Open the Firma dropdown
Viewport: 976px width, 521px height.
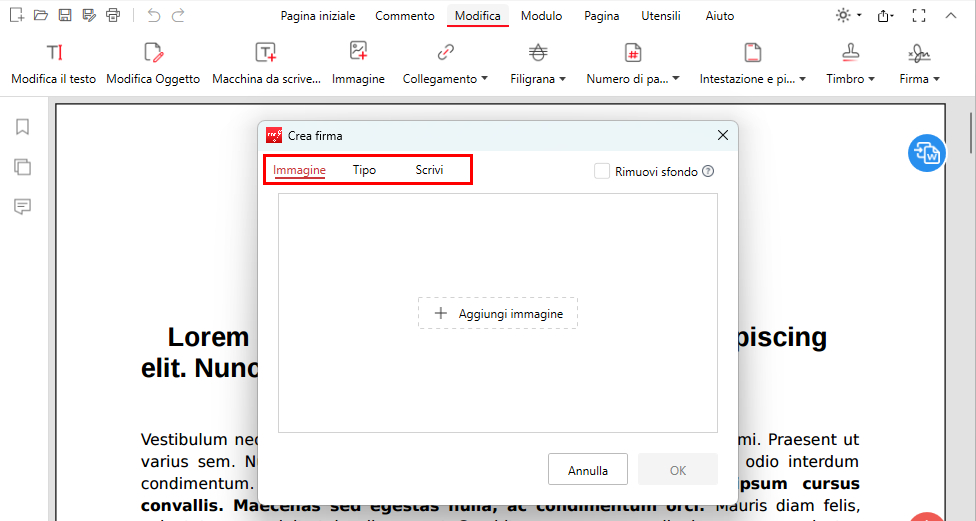tap(920, 78)
